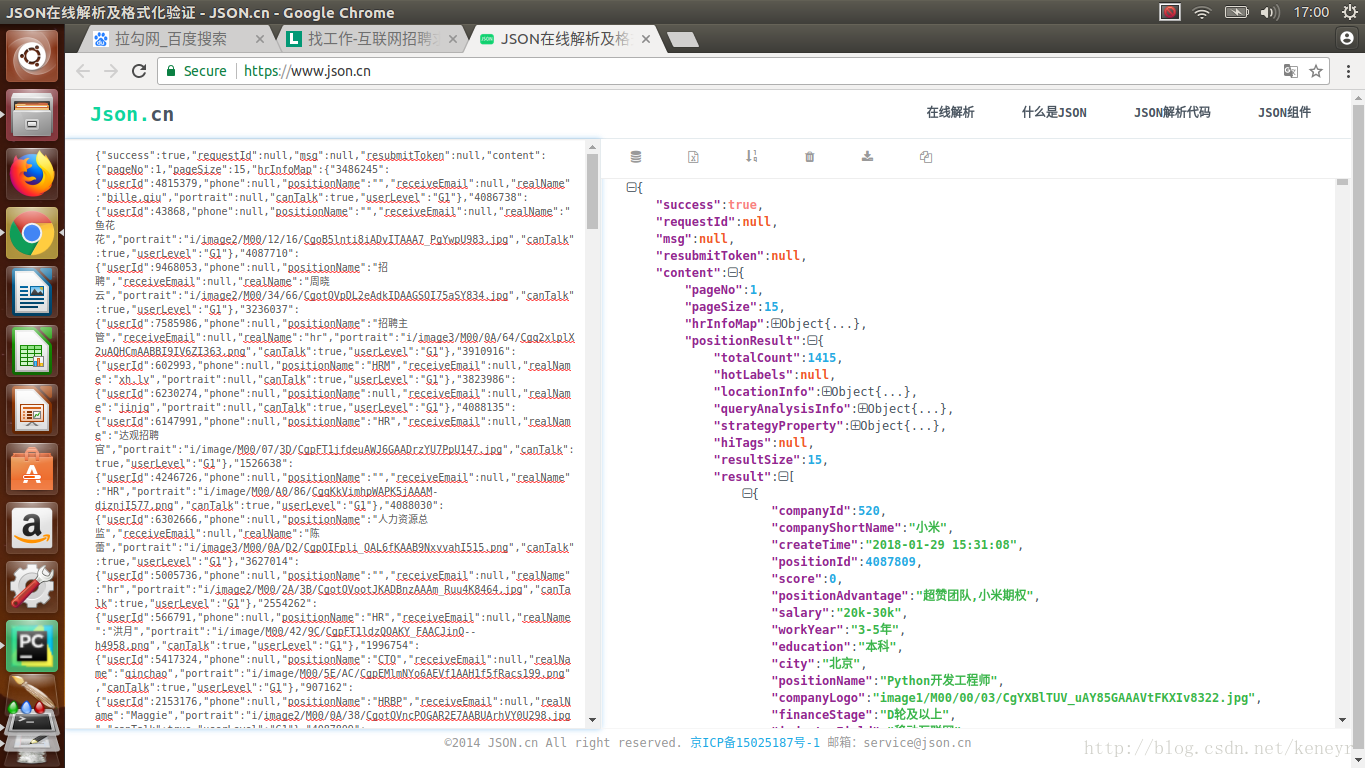Collapse the "content" object node
The image size is (1365, 768).
tap(733, 272)
